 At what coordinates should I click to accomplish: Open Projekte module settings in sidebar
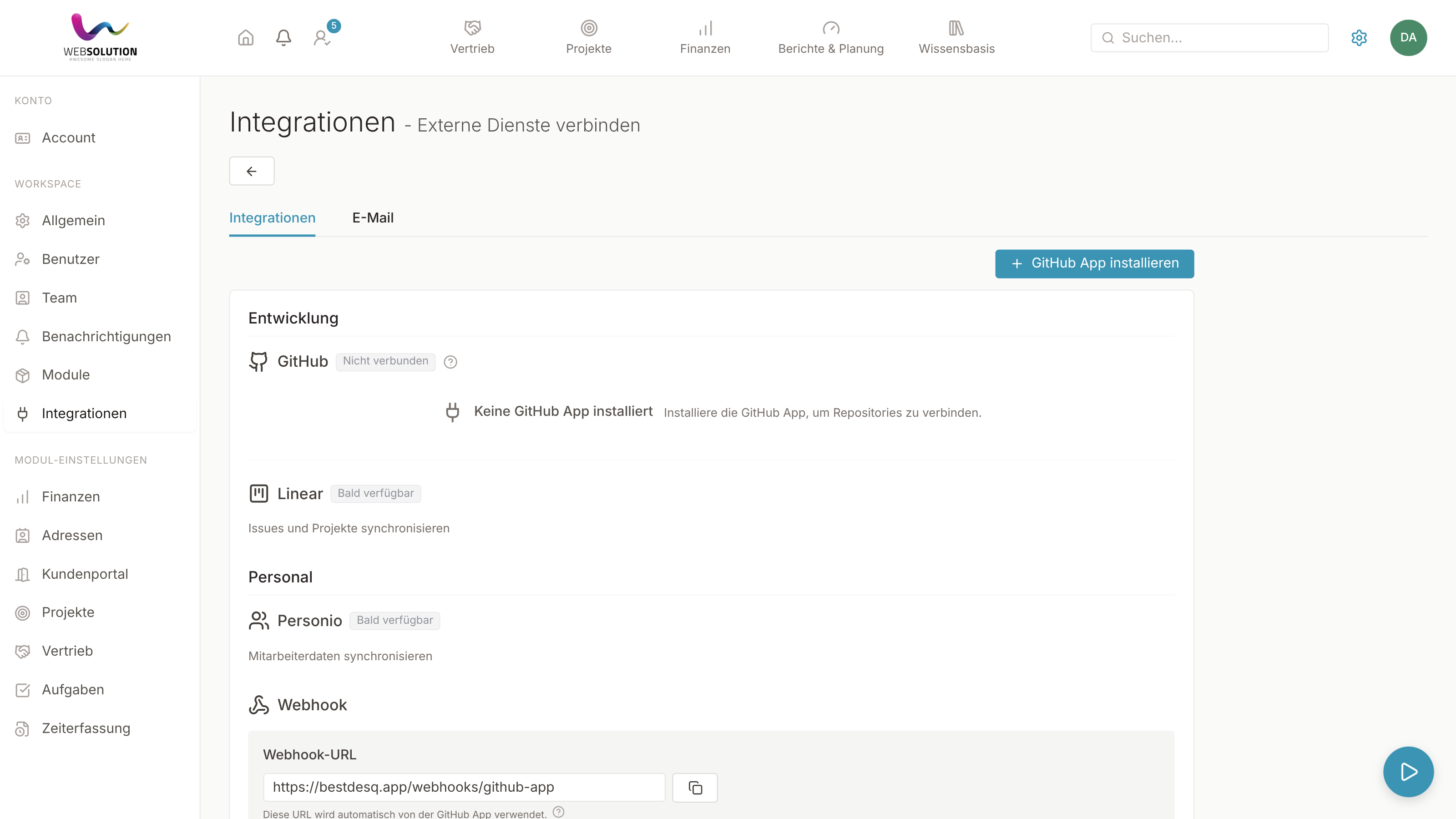(x=100, y=613)
